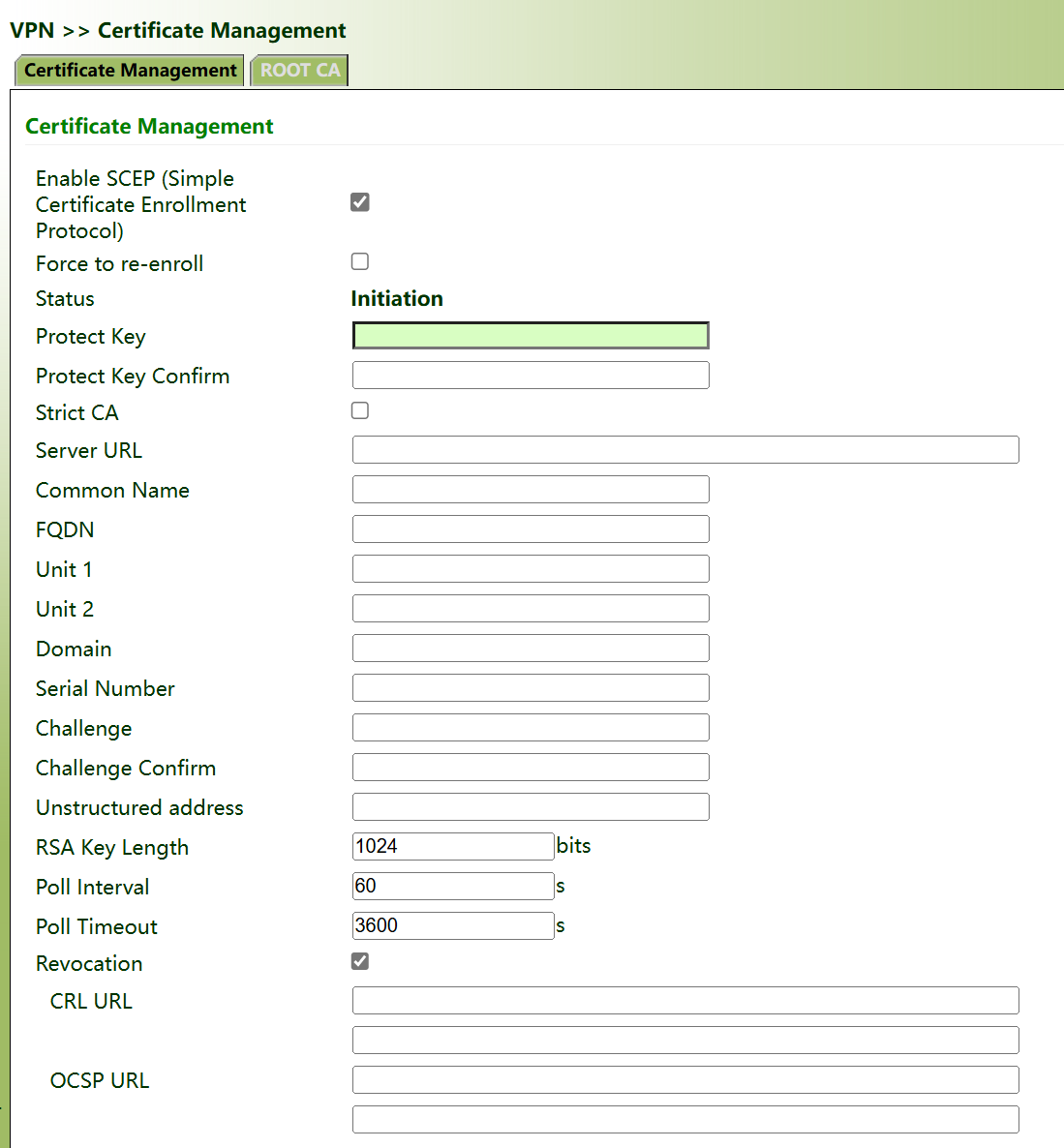Uncheck Enable SCEP checkbox
Screen dimensions: 1064x1148
(x=360, y=202)
